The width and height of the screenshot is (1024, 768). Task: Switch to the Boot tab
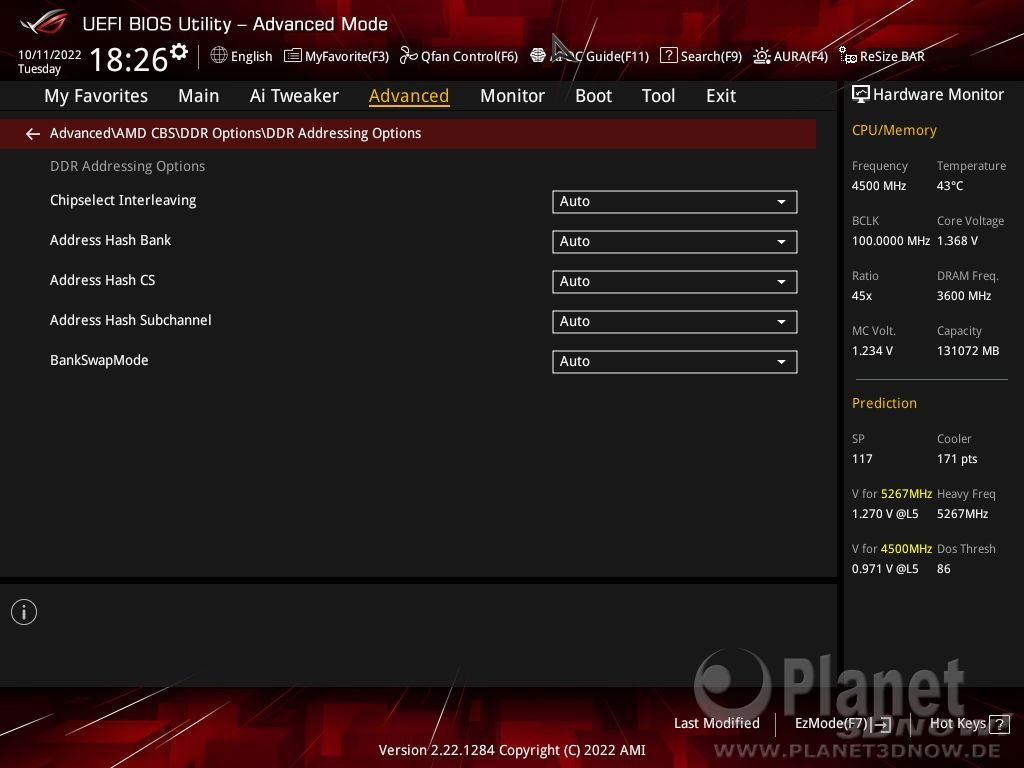(593, 96)
